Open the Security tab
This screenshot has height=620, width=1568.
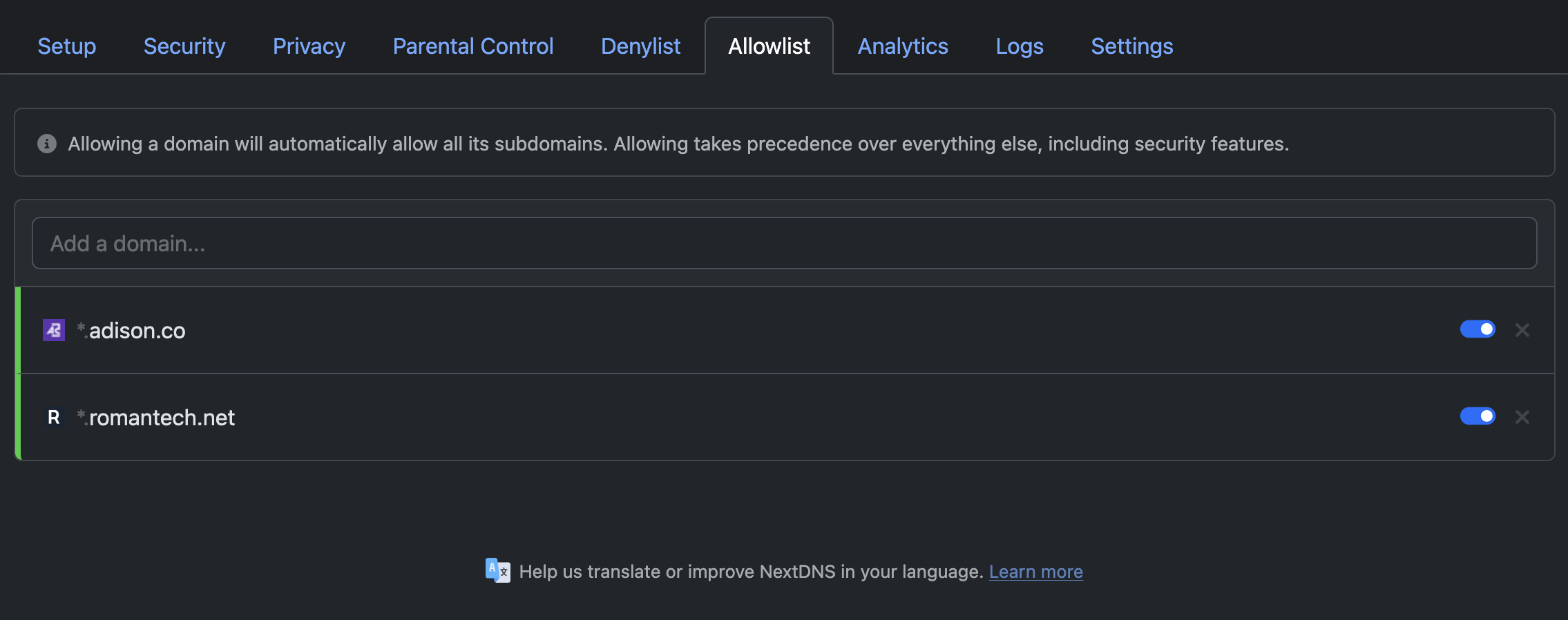(184, 46)
